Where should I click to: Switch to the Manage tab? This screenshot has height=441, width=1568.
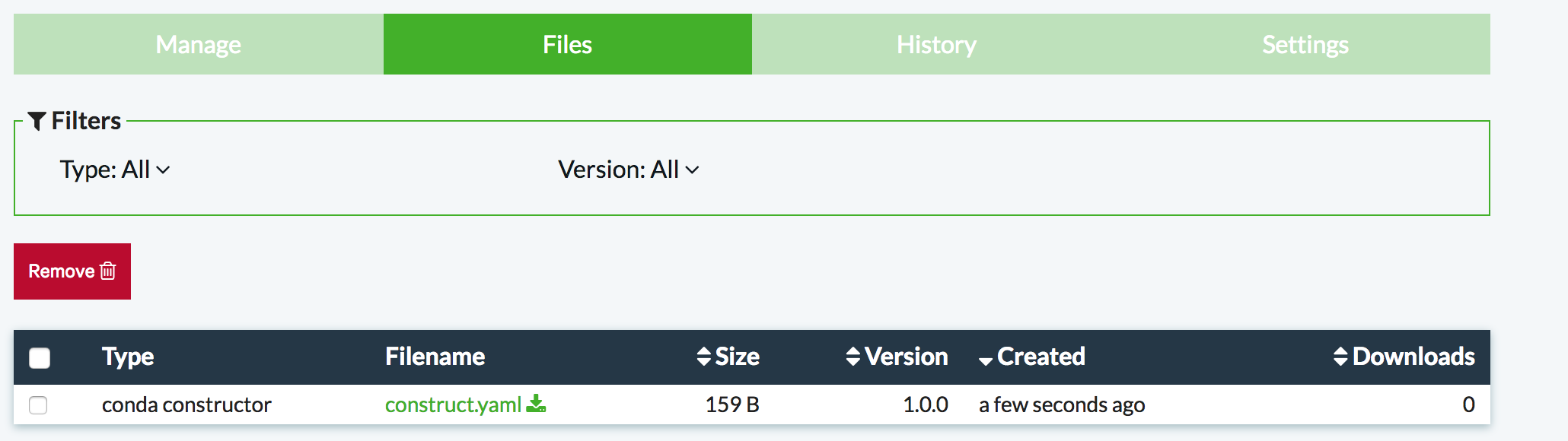pyautogui.click(x=198, y=44)
